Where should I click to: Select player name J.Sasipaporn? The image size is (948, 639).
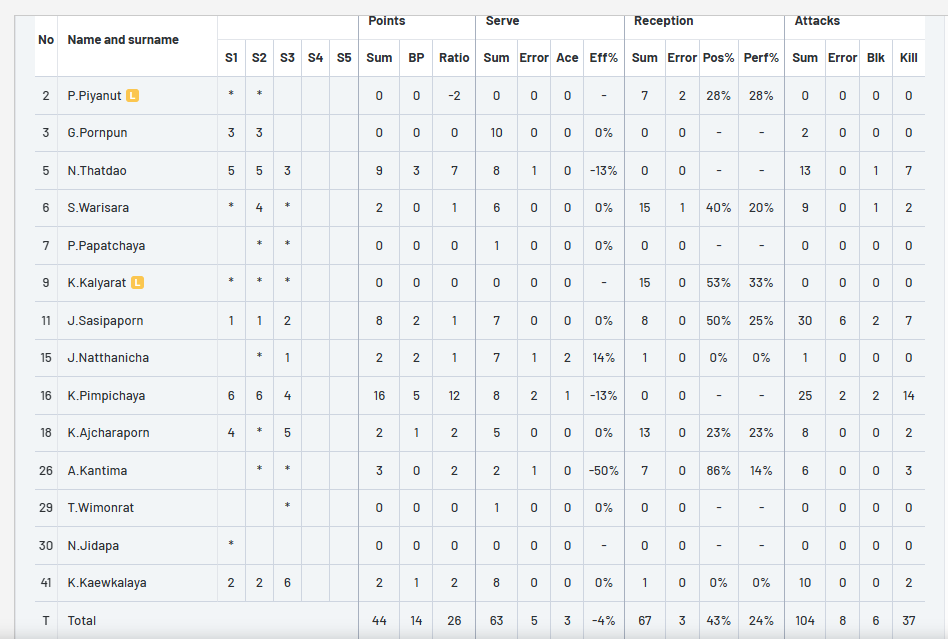(105, 321)
